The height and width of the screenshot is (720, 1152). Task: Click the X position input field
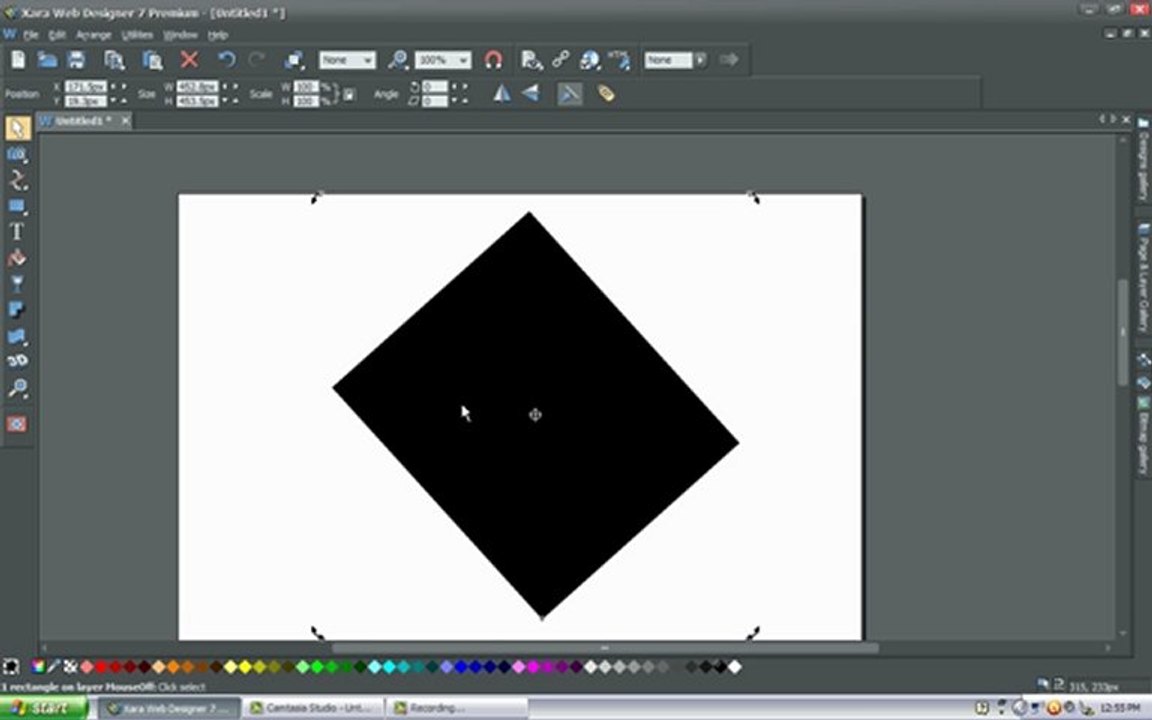coord(85,87)
